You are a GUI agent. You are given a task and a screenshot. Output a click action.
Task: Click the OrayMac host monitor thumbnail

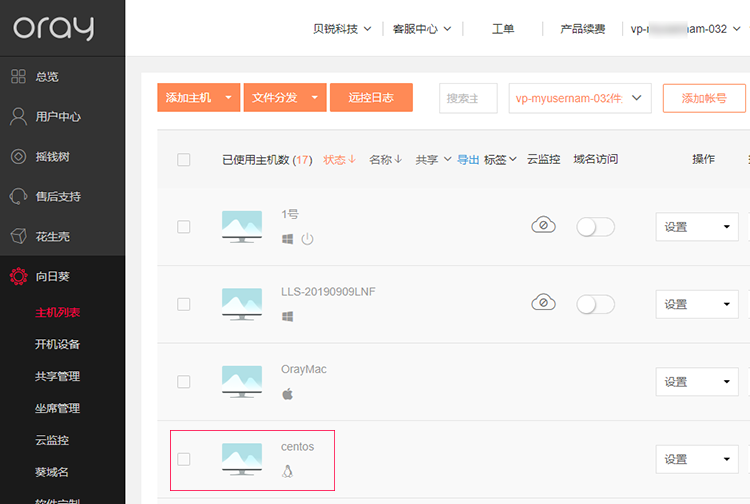(242, 381)
